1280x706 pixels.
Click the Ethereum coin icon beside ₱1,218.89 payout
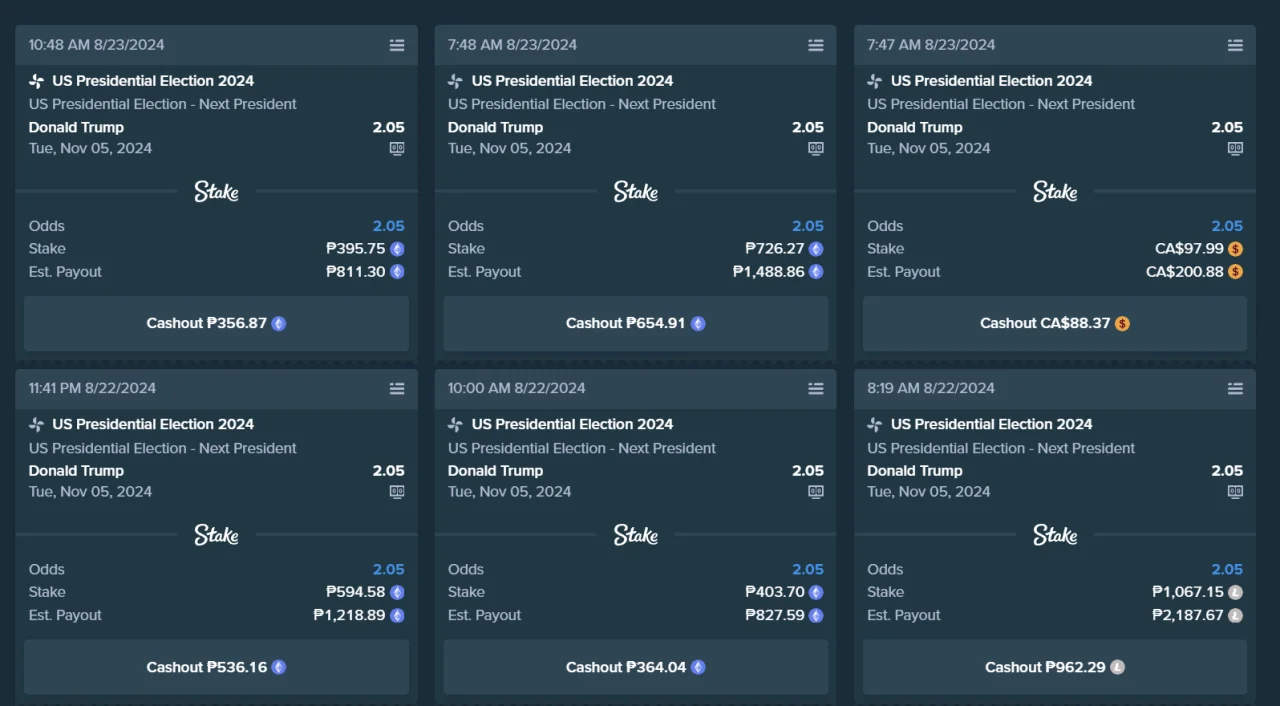397,615
